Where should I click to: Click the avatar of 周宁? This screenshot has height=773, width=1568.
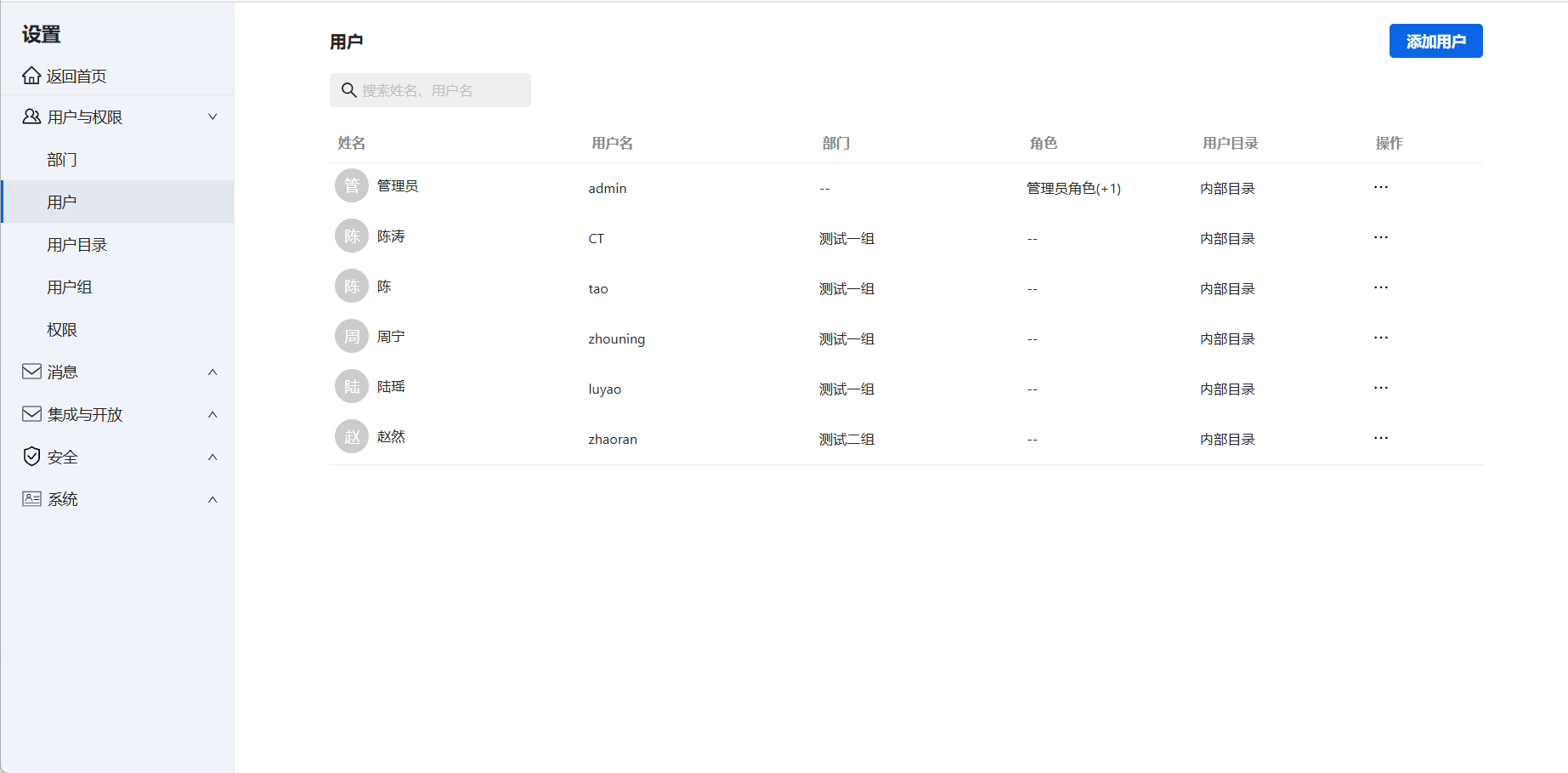351,336
